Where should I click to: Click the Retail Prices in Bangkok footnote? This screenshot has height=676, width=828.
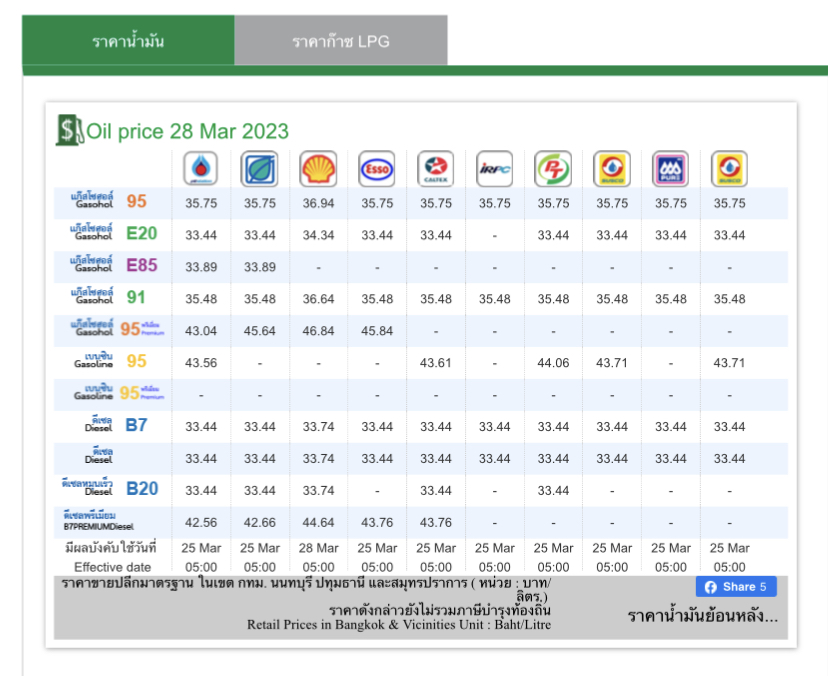click(x=399, y=624)
